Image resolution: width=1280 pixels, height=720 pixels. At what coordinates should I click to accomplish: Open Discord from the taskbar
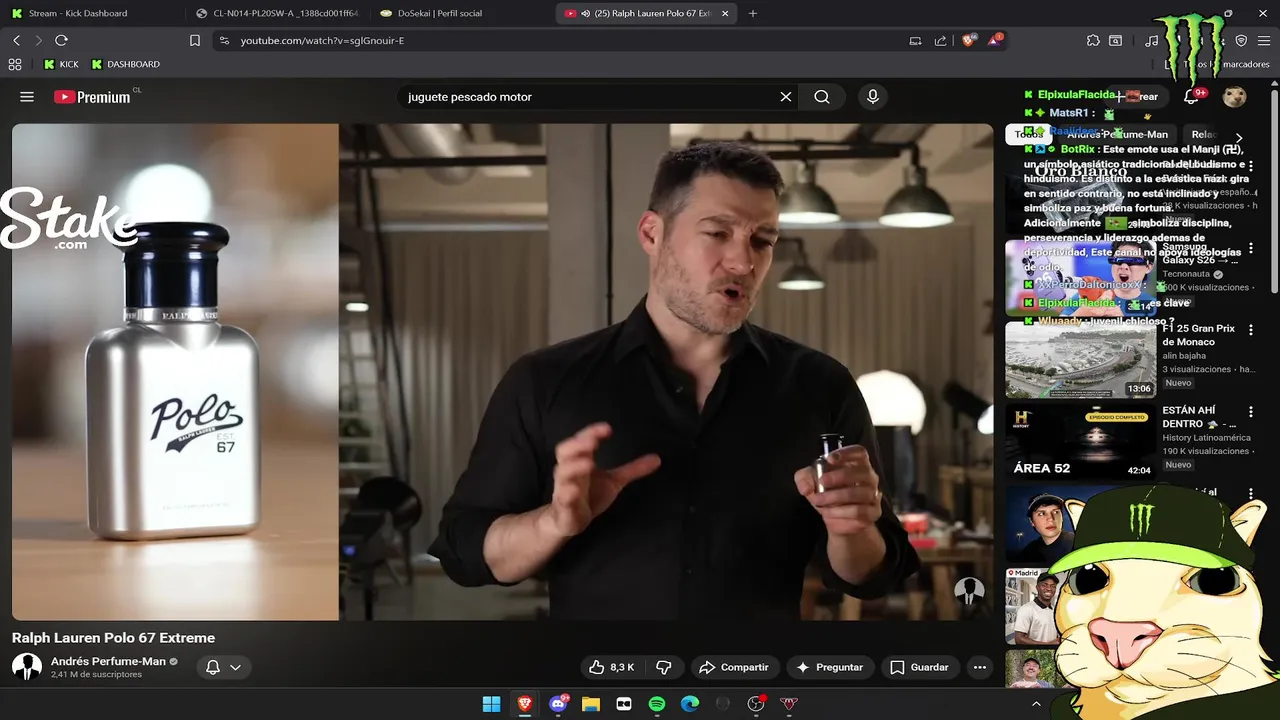(x=558, y=704)
